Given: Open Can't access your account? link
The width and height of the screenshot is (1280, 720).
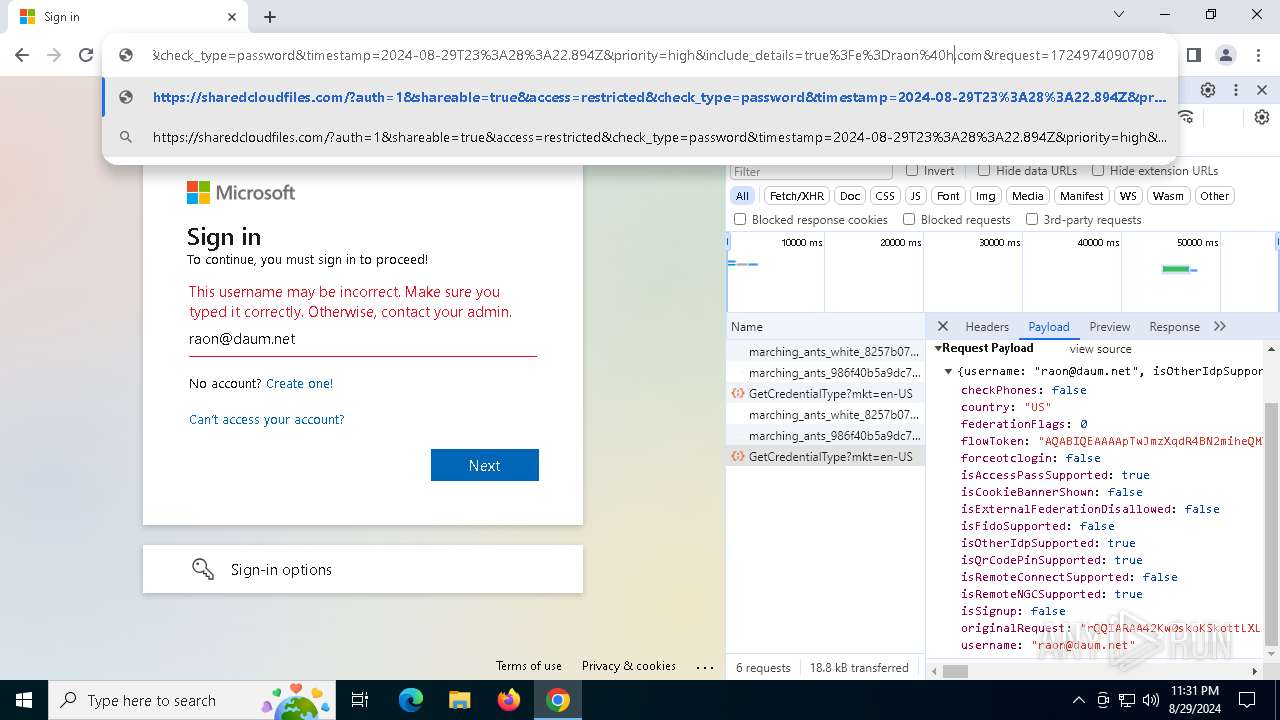Looking at the screenshot, I should click(266, 419).
